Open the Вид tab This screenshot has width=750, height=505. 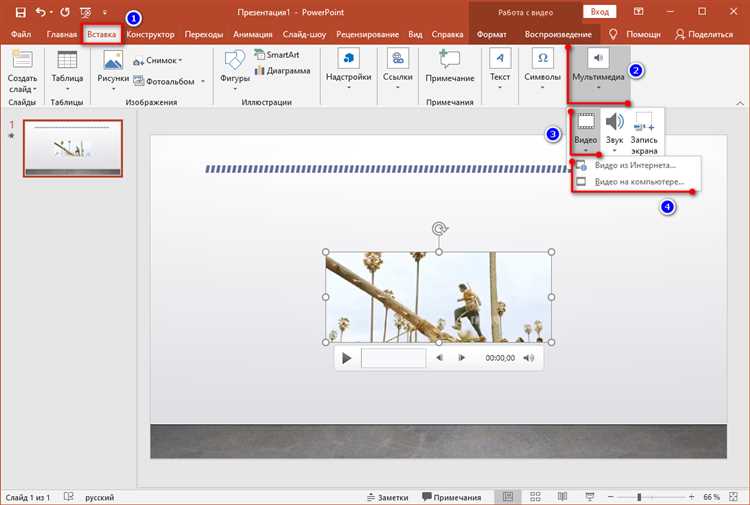(415, 34)
